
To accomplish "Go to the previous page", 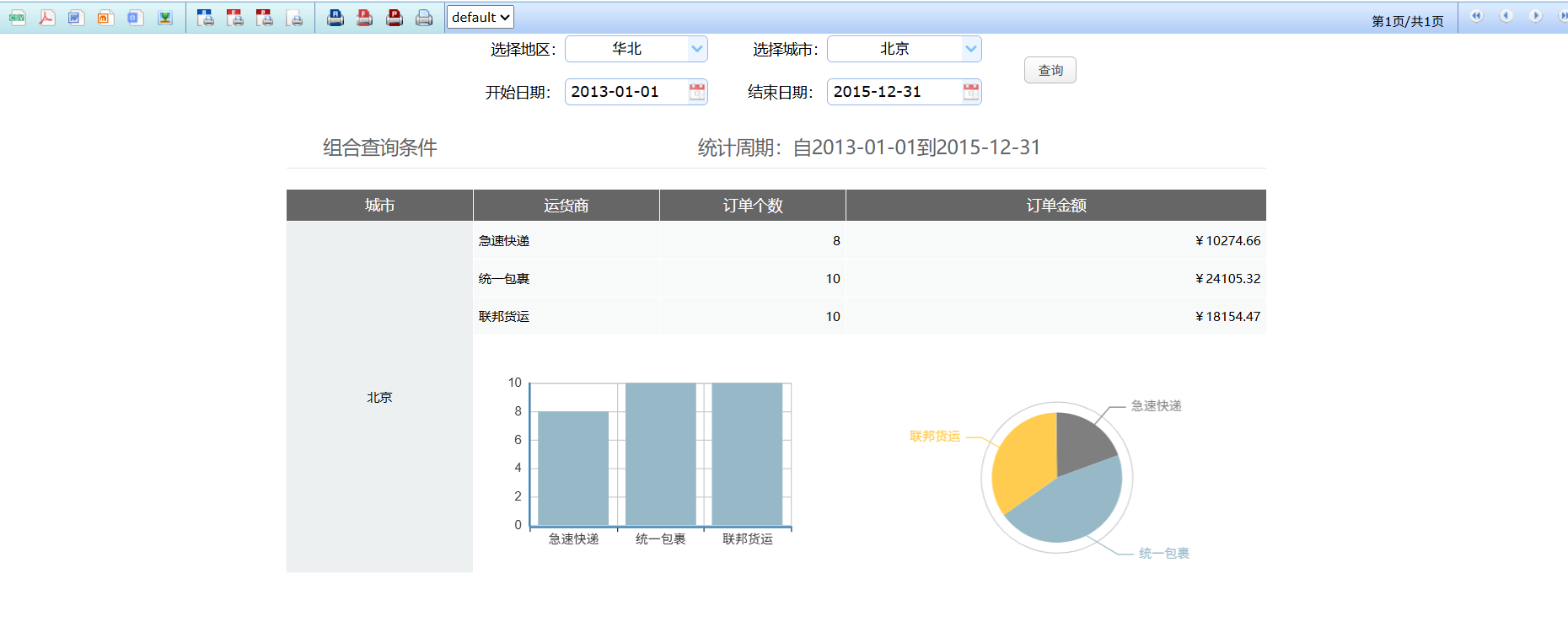I will pos(1506,16).
